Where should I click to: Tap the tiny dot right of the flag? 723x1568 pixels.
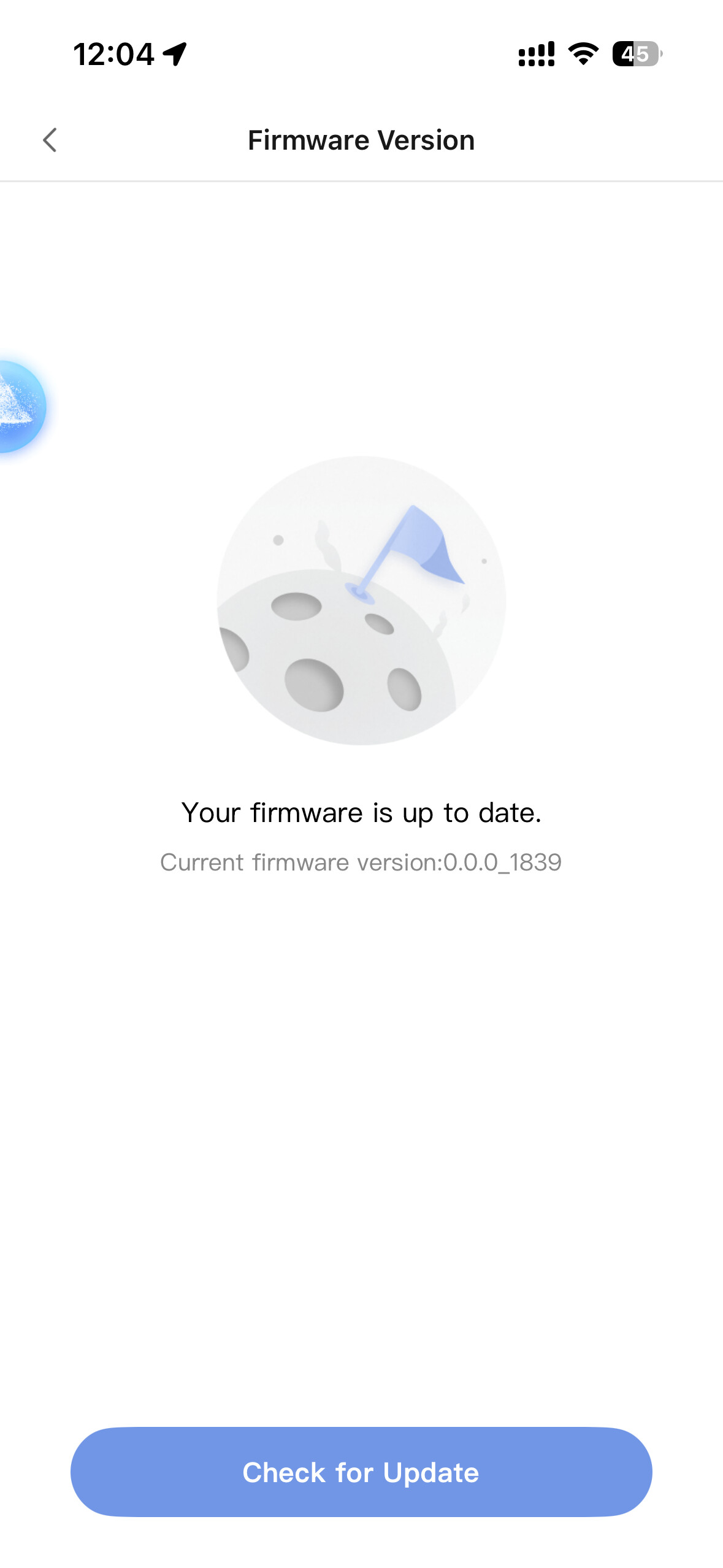pyautogui.click(x=484, y=561)
